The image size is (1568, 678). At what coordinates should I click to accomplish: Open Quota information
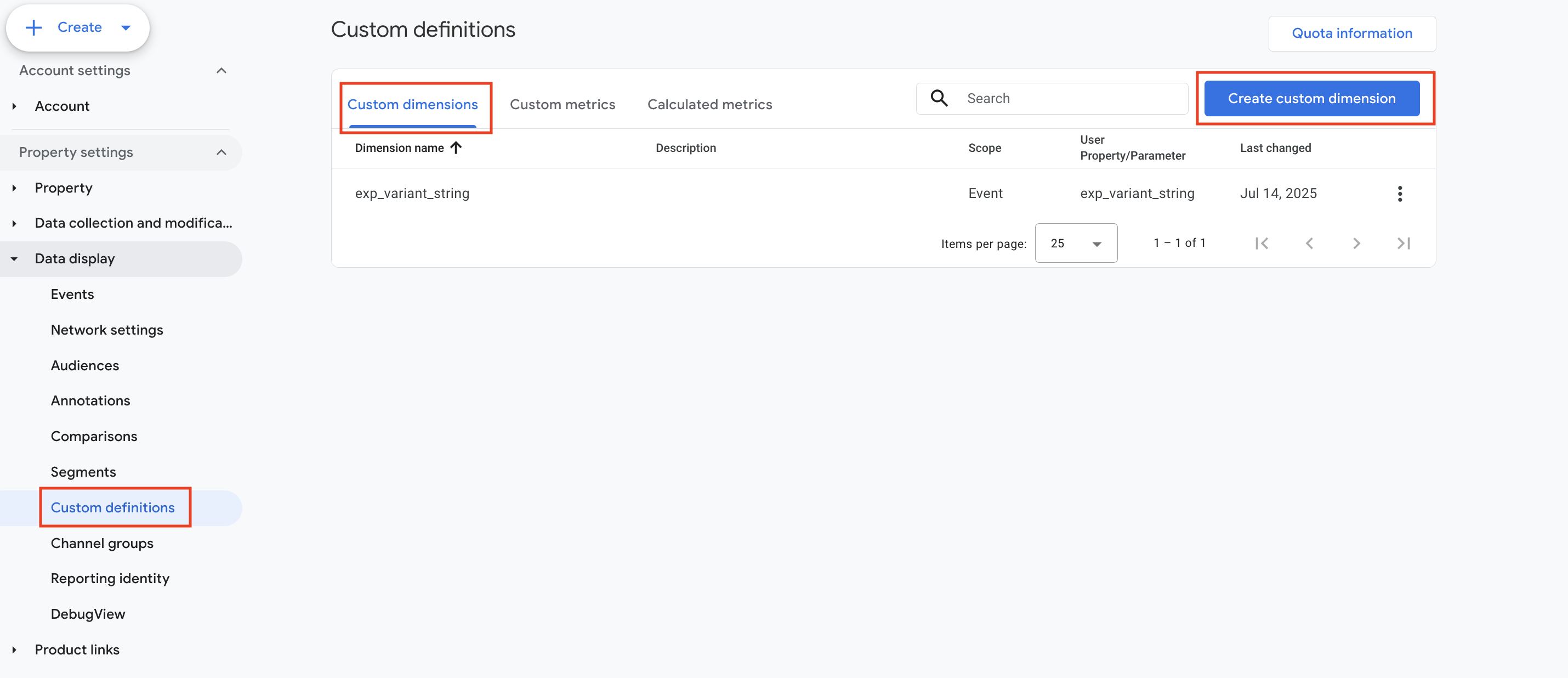pyautogui.click(x=1351, y=33)
